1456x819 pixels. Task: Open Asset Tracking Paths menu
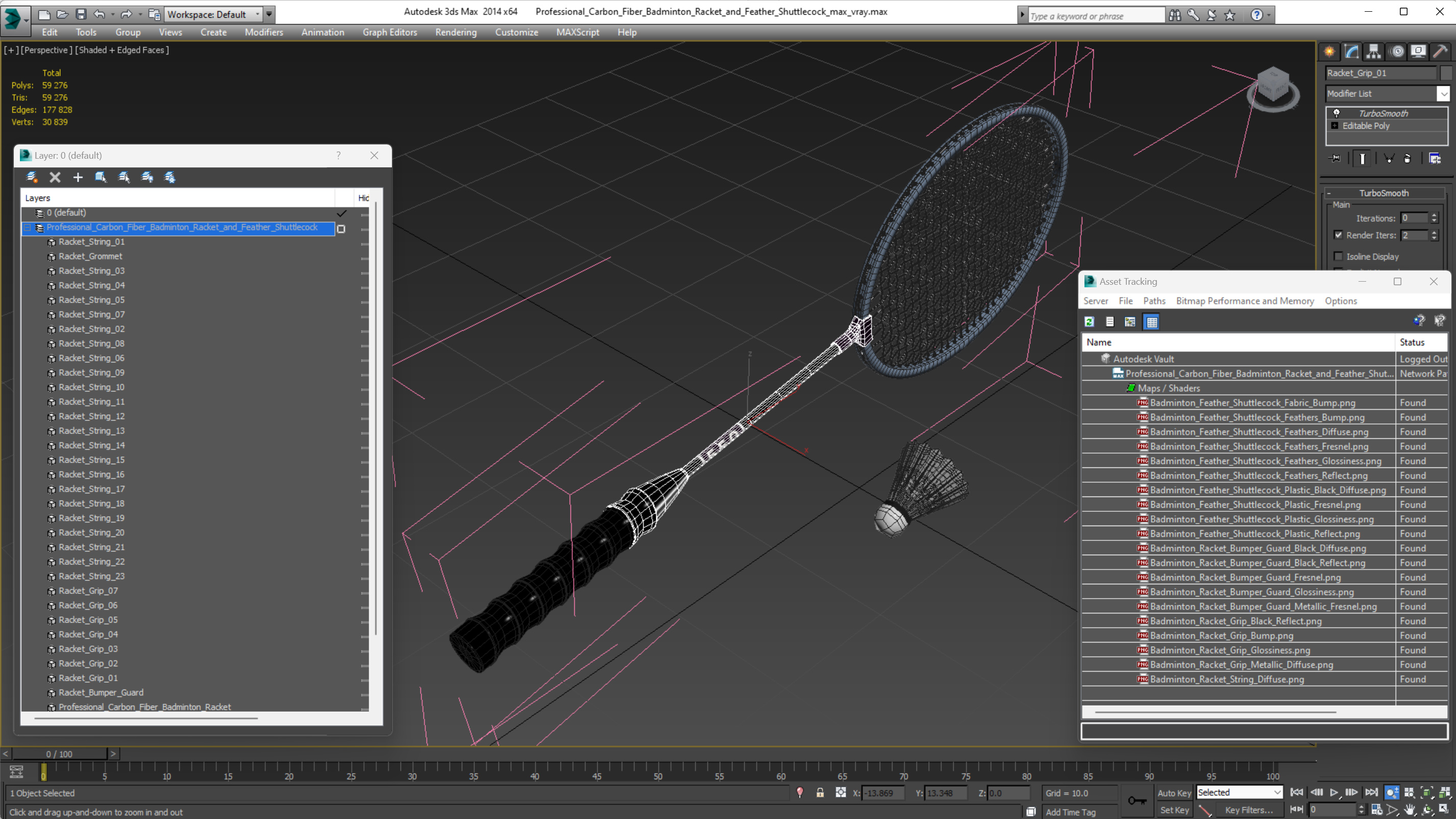1154,301
